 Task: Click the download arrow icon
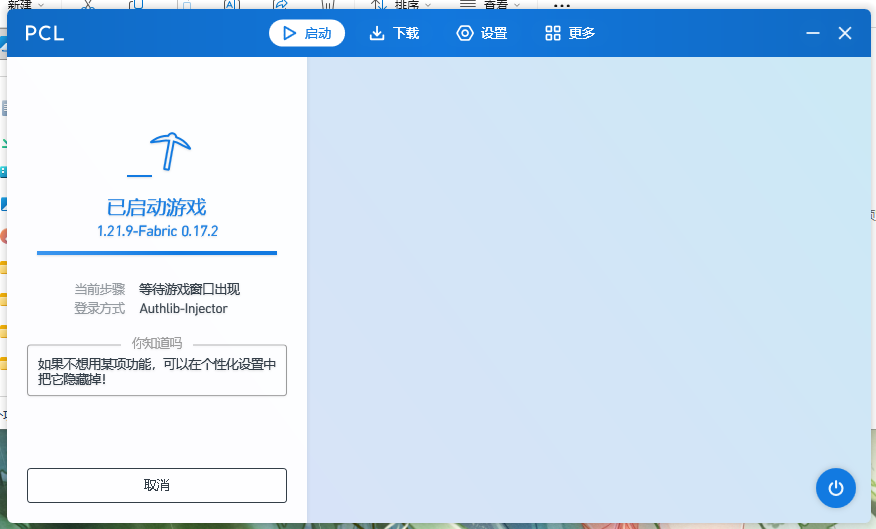[377, 33]
